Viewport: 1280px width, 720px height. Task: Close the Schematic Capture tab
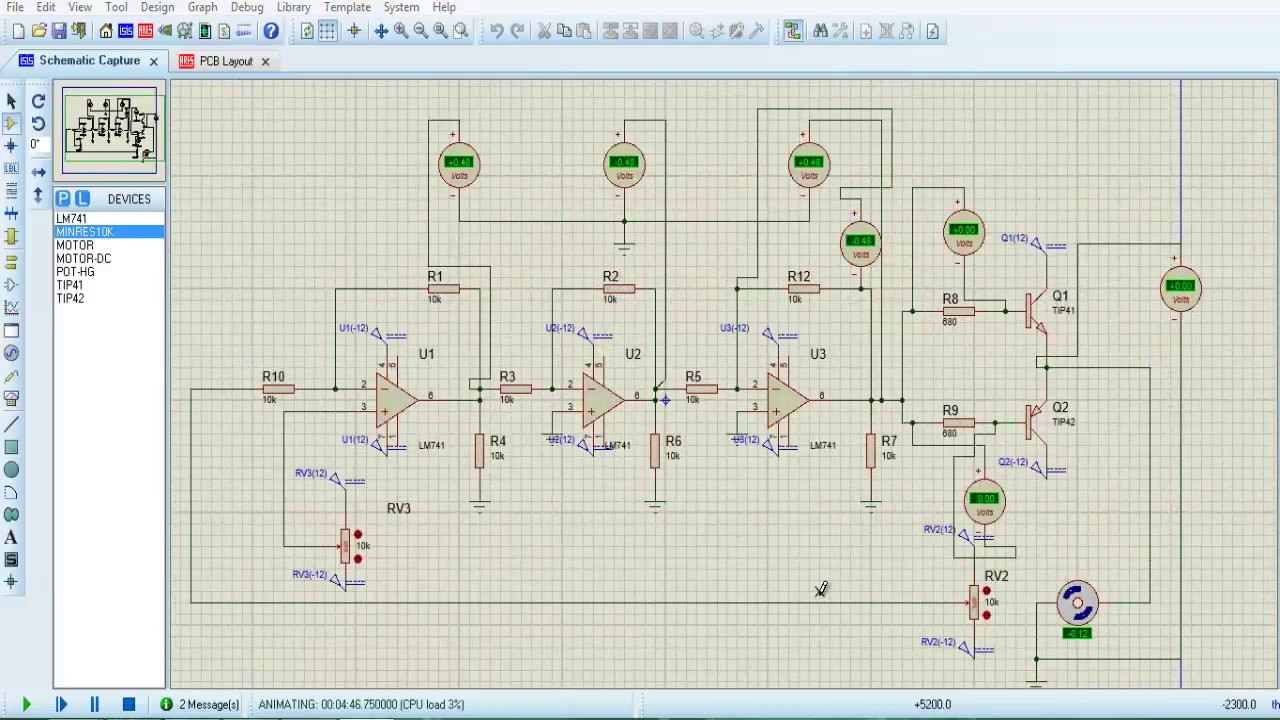tap(154, 61)
